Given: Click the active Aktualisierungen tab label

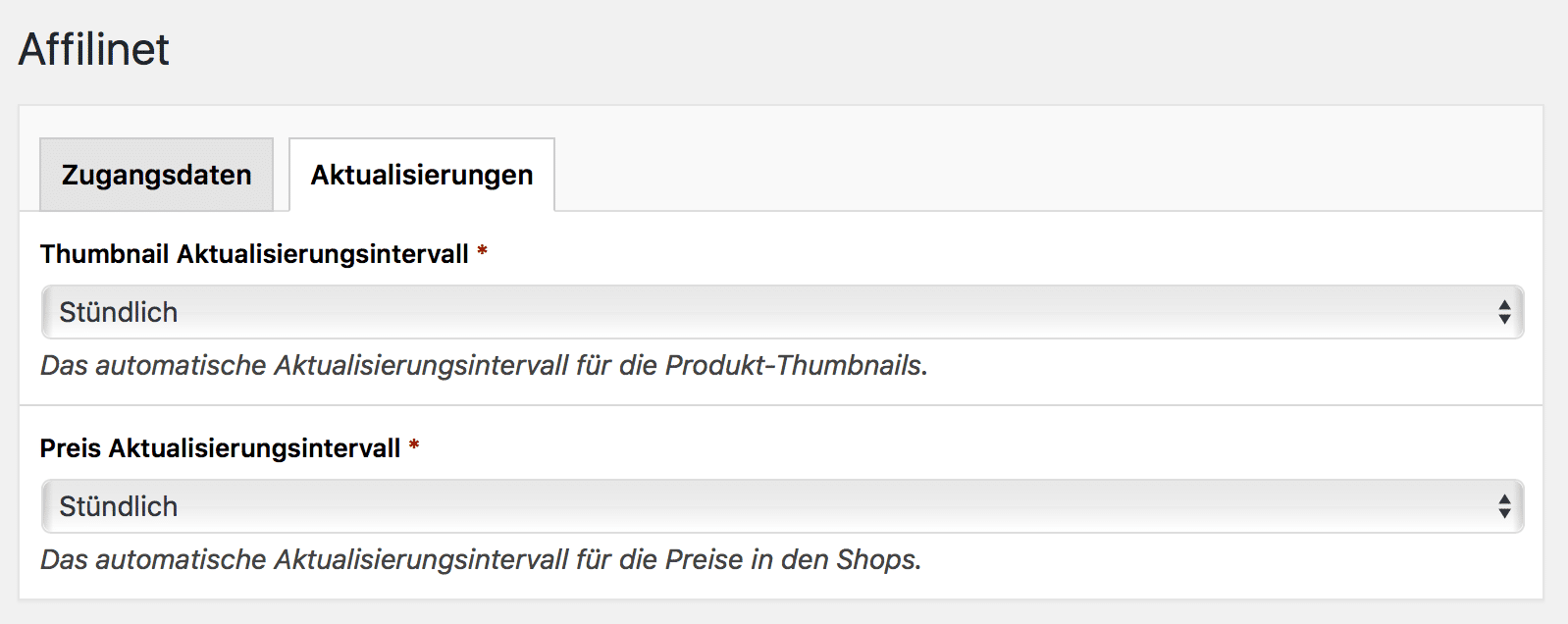Looking at the screenshot, I should coord(420,174).
